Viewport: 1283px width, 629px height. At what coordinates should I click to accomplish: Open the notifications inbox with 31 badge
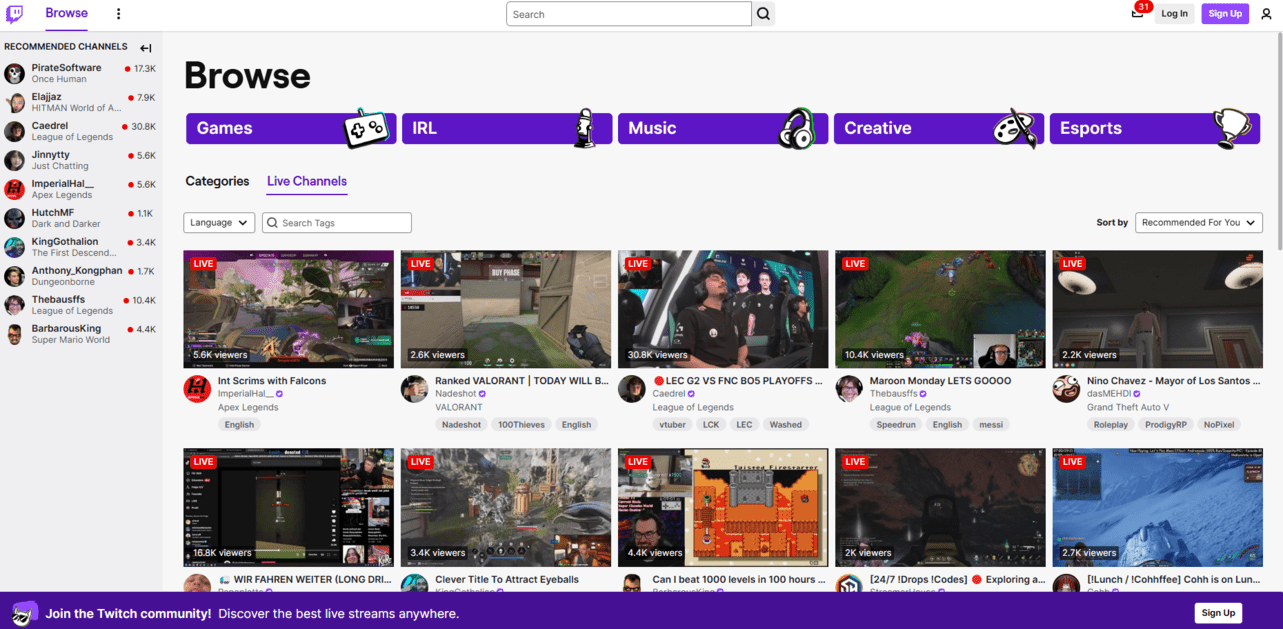coord(1137,13)
